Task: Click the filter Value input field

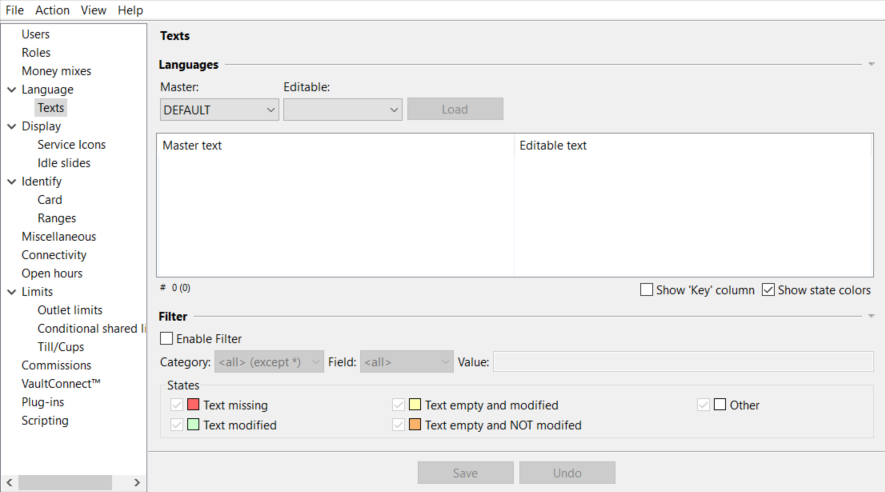Action: (682, 361)
